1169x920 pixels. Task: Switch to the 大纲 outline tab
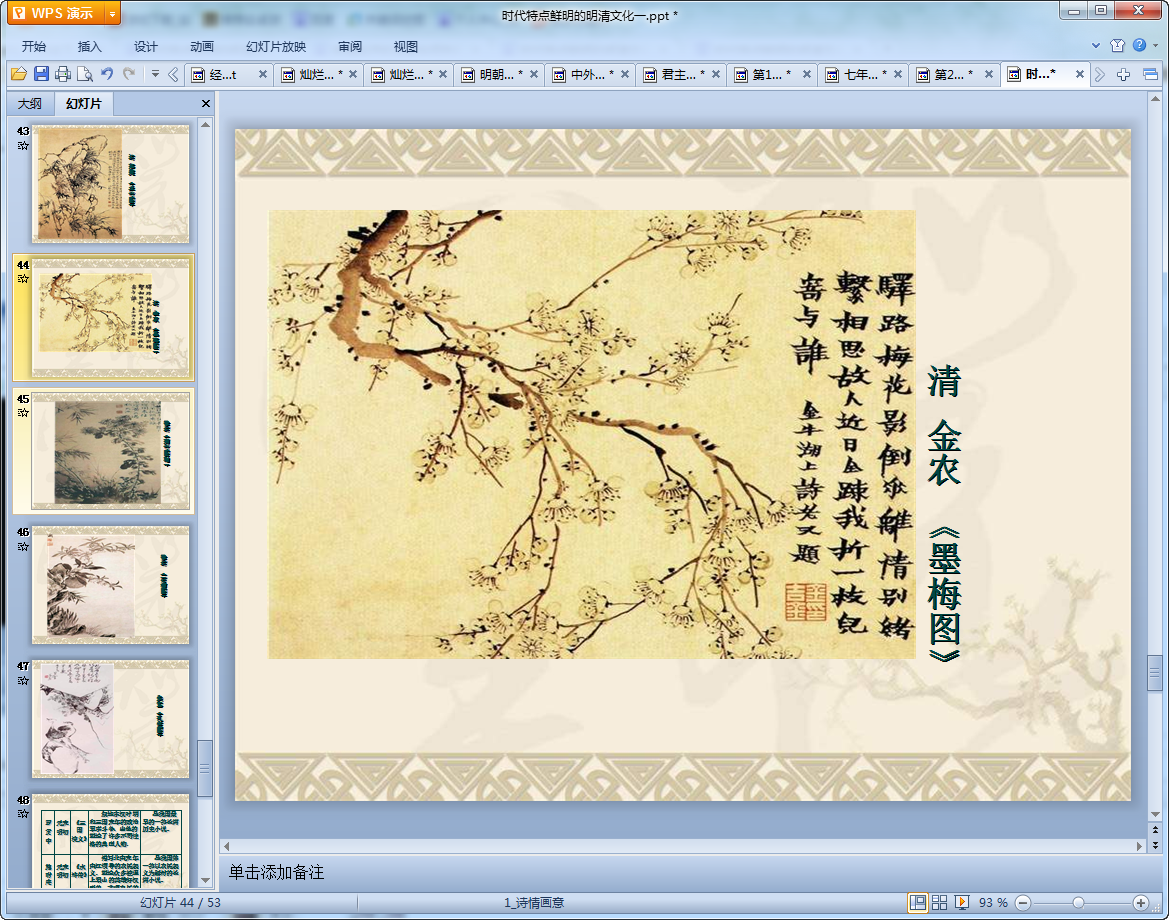30,104
